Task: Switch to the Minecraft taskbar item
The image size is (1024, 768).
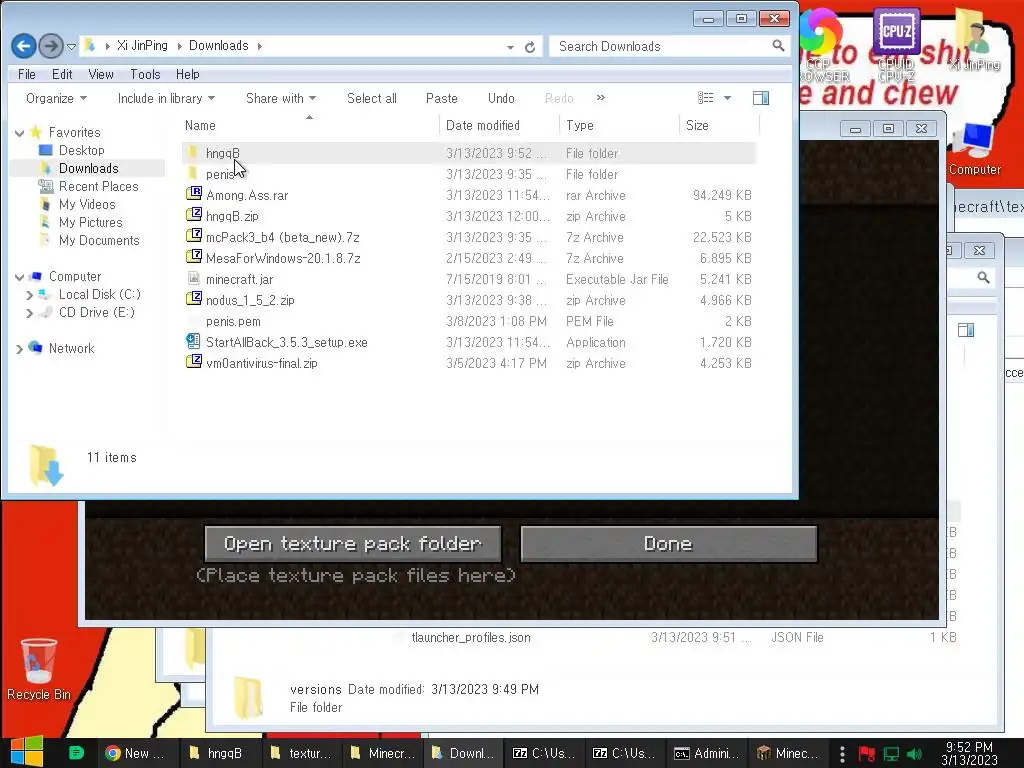Action: pyautogui.click(x=788, y=753)
